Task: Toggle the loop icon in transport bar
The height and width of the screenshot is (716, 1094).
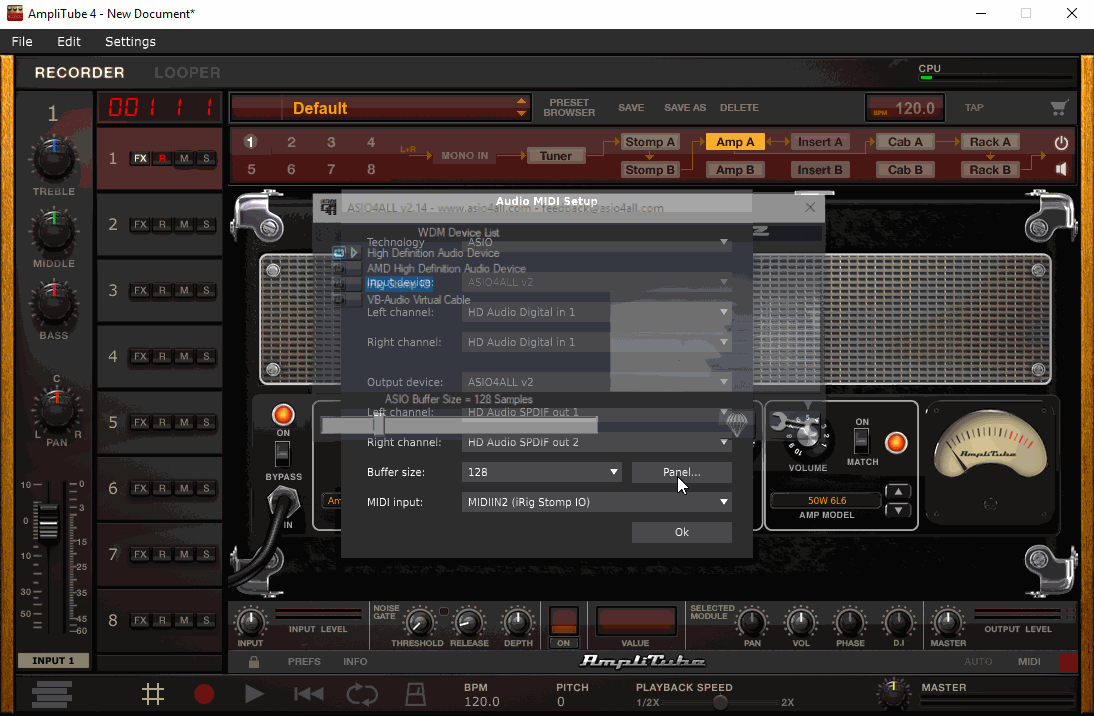Action: (361, 694)
